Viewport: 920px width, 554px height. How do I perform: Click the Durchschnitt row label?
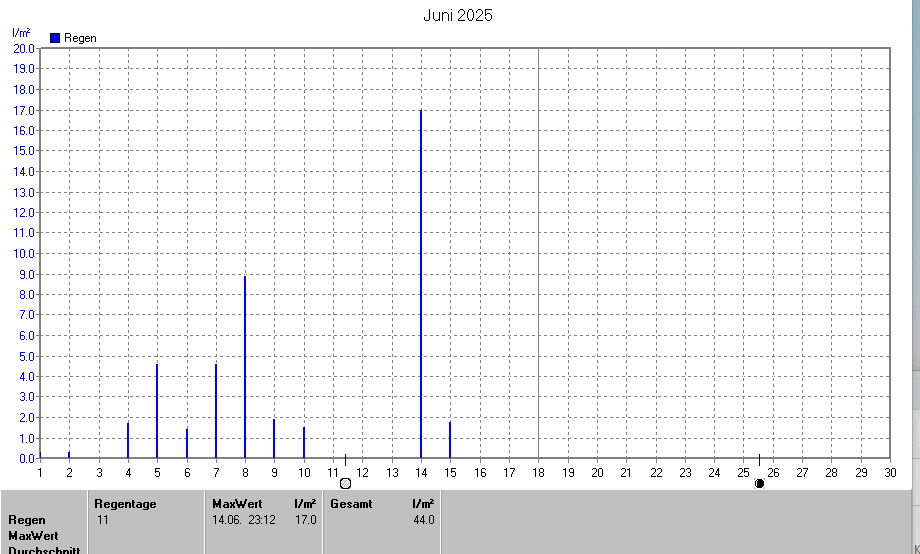pyautogui.click(x=44, y=550)
